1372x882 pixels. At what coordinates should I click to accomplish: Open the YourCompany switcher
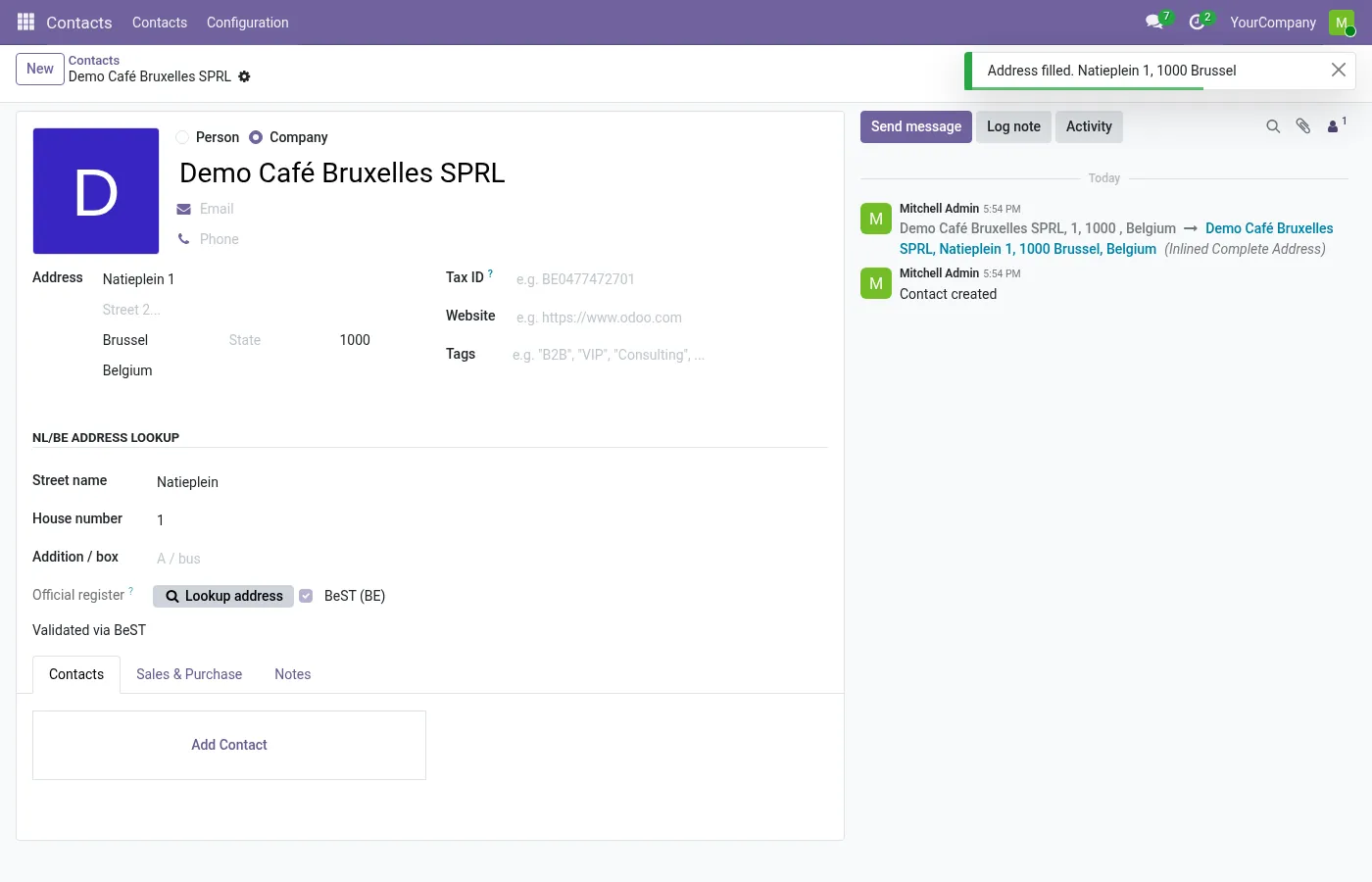1273,23
